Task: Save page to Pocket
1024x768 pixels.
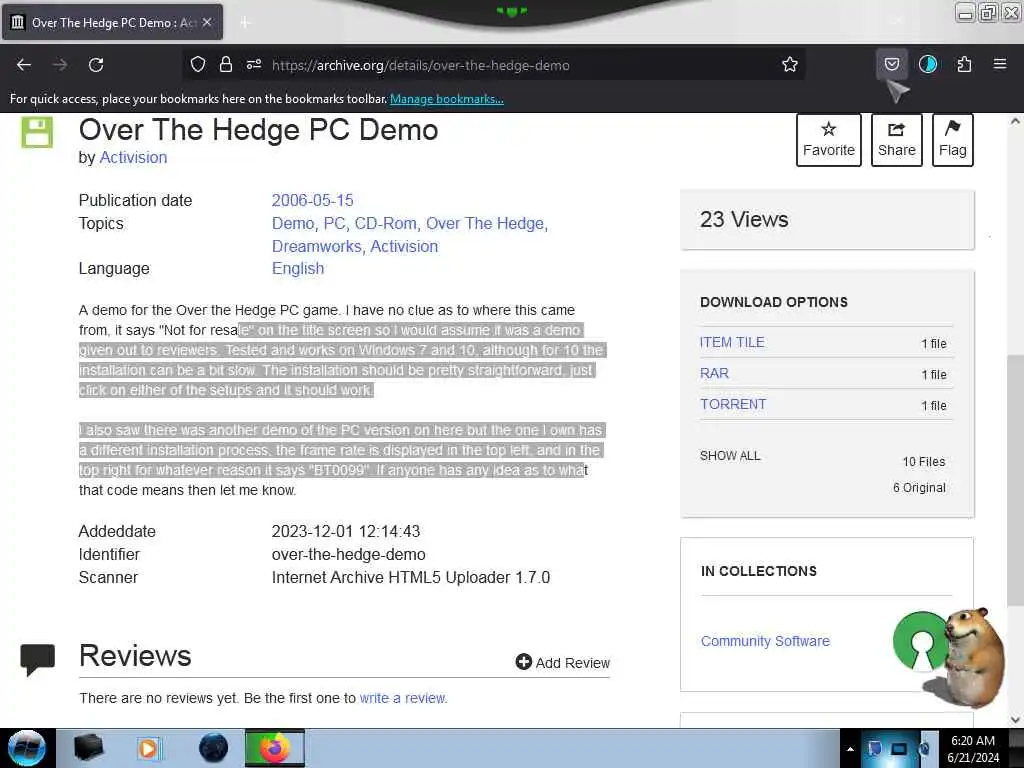Action: (x=891, y=64)
